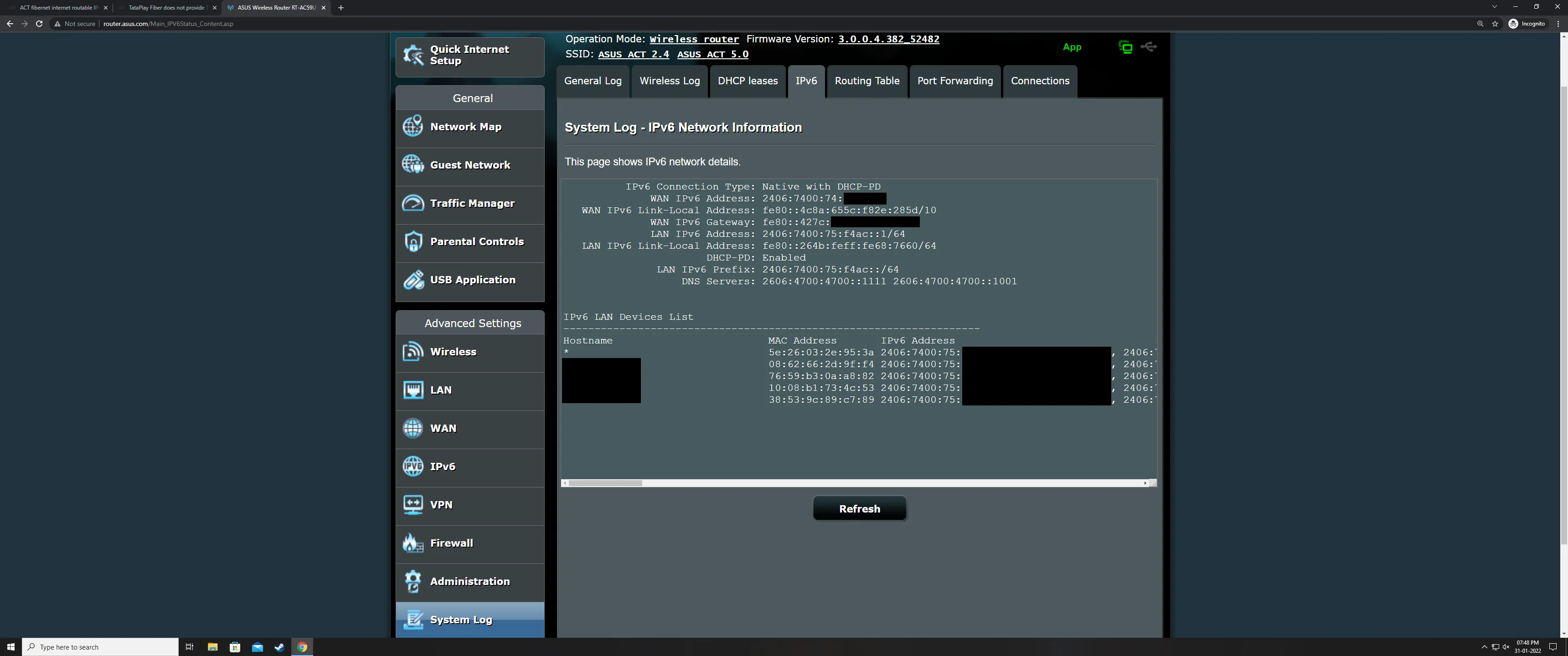Viewport: 1568px width, 656px height.
Task: Switch to General Log tab
Action: pos(593,81)
